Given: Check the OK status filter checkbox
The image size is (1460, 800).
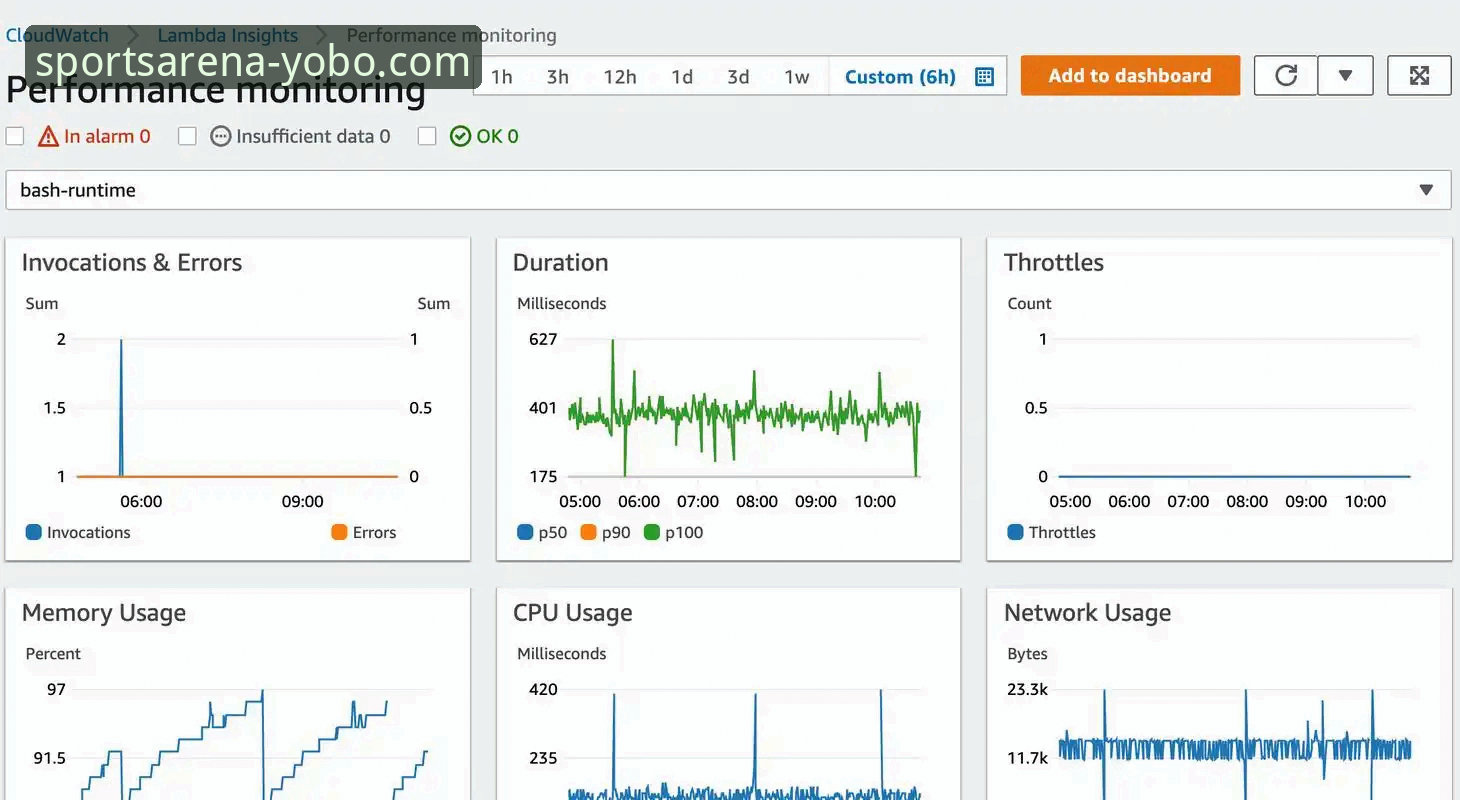Looking at the screenshot, I should coord(427,137).
